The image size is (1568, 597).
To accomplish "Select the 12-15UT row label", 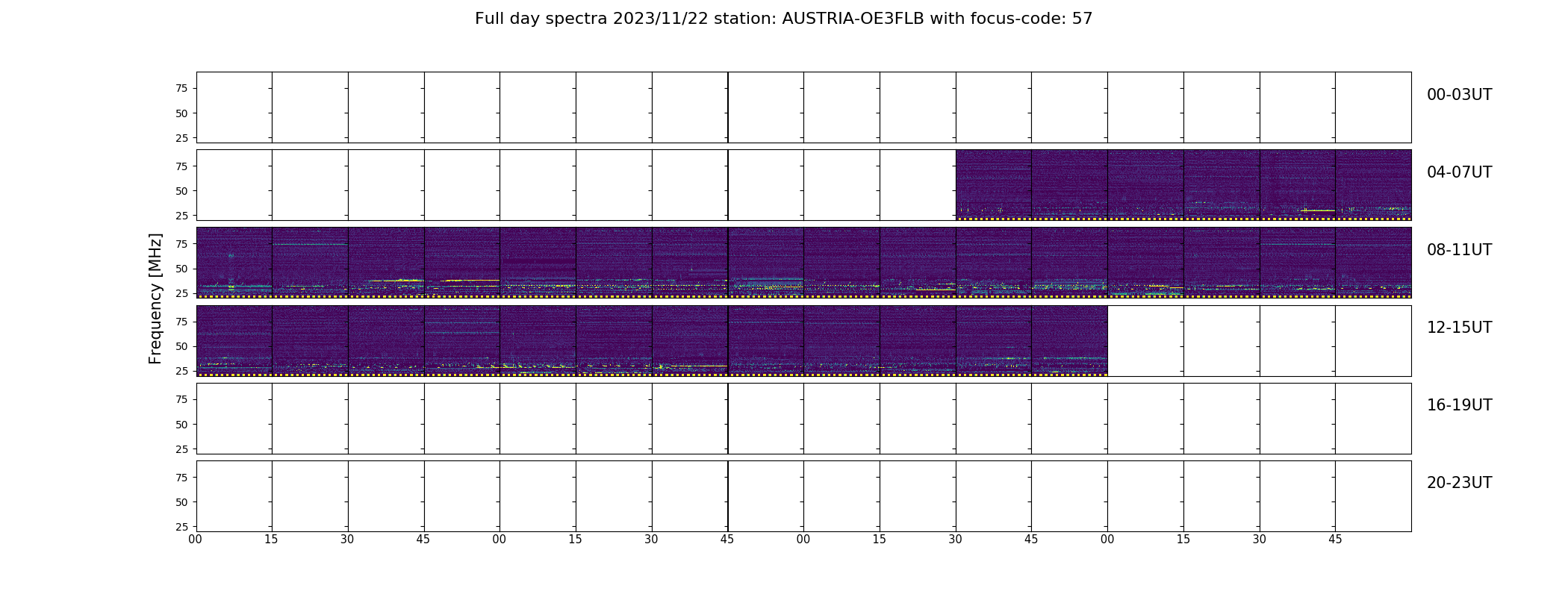I will tap(1459, 328).
